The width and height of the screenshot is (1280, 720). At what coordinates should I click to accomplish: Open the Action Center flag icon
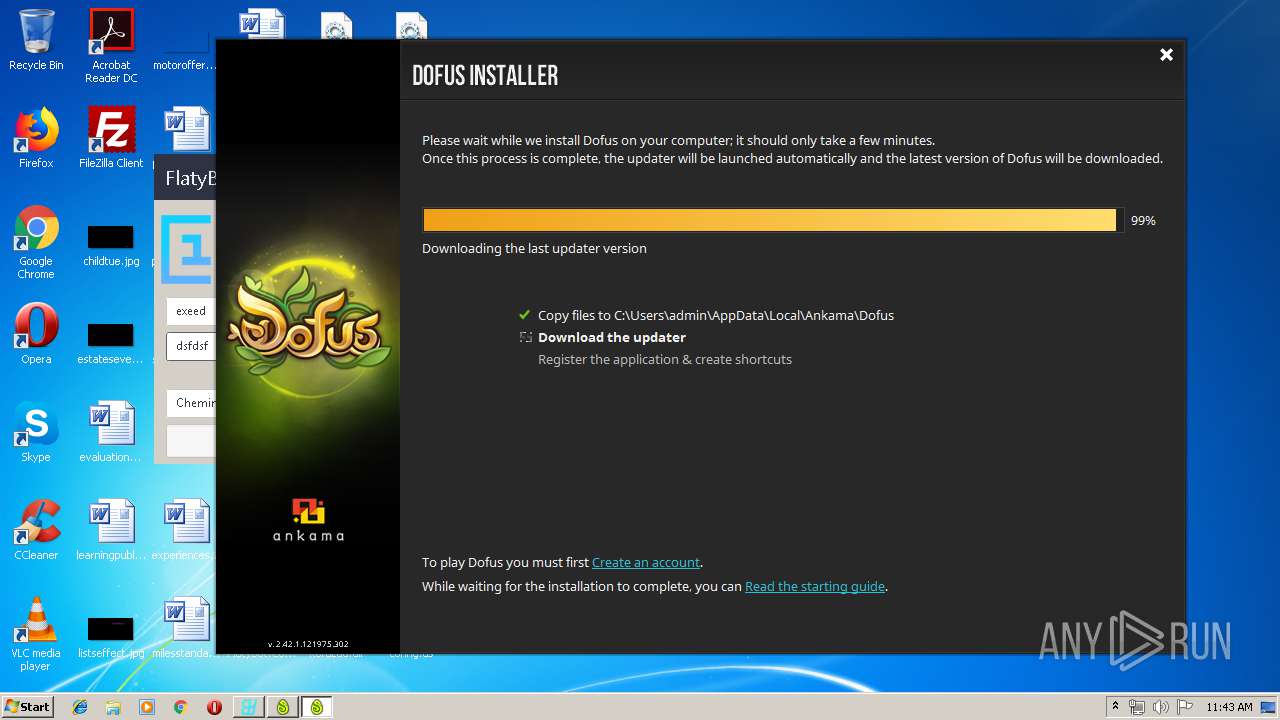pyautogui.click(x=1184, y=707)
